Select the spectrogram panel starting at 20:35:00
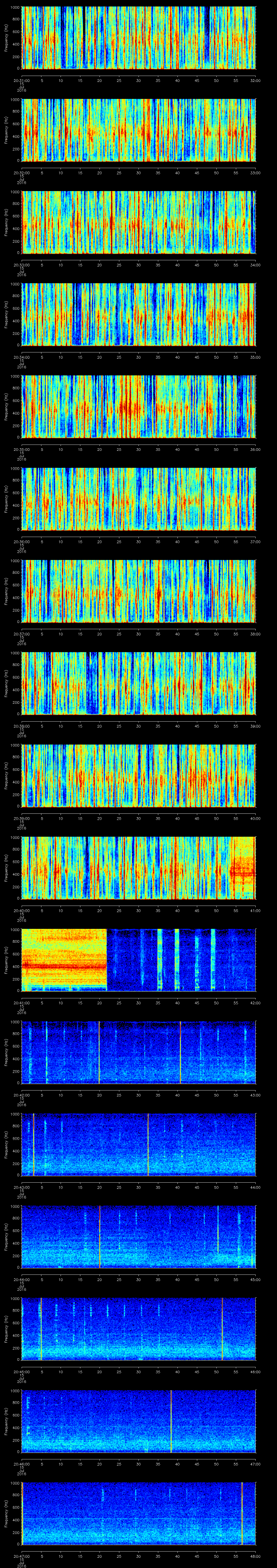Image resolution: width=277 pixels, height=1568 pixels. pos(138,407)
